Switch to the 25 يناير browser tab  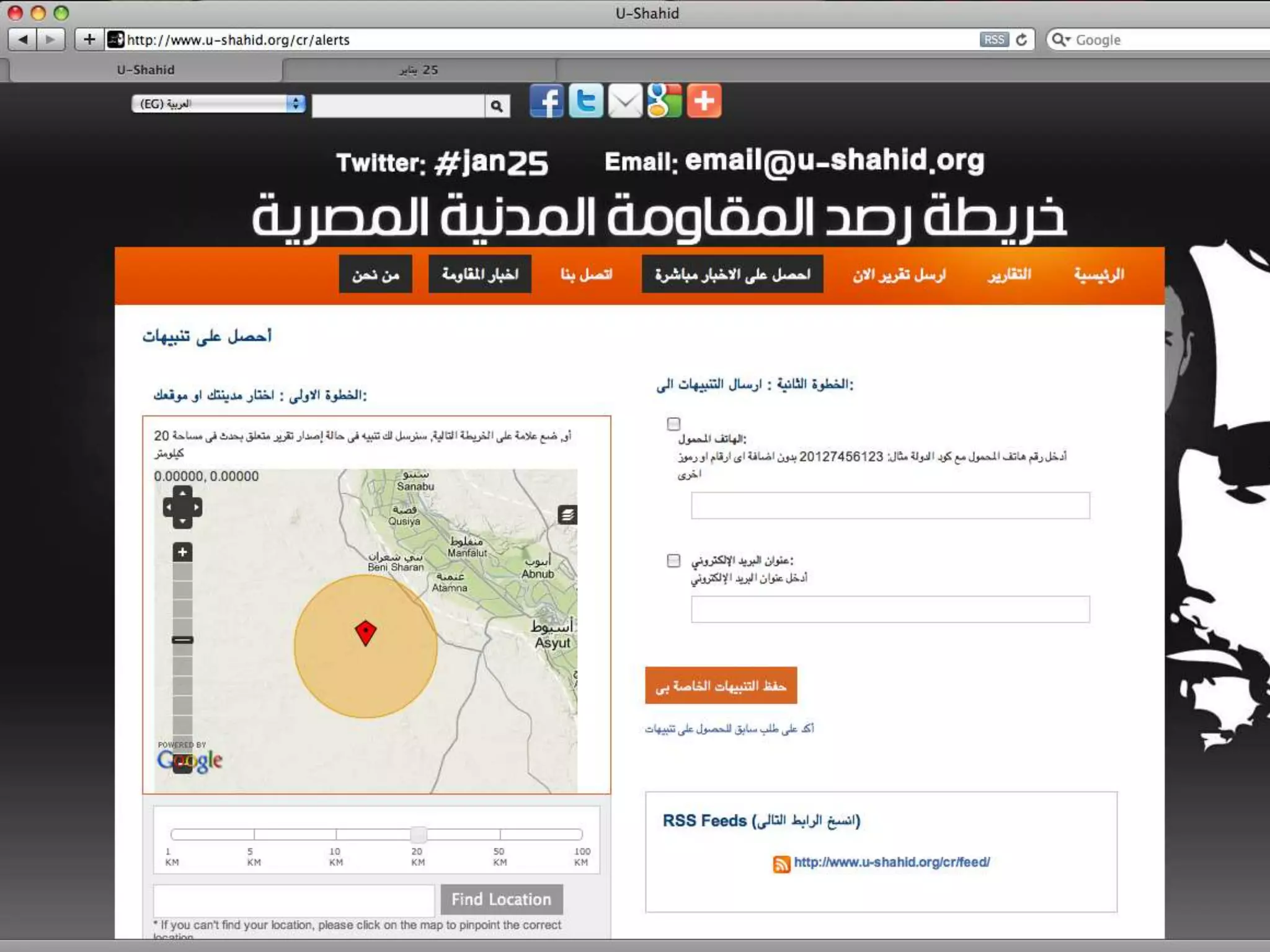[x=419, y=70]
